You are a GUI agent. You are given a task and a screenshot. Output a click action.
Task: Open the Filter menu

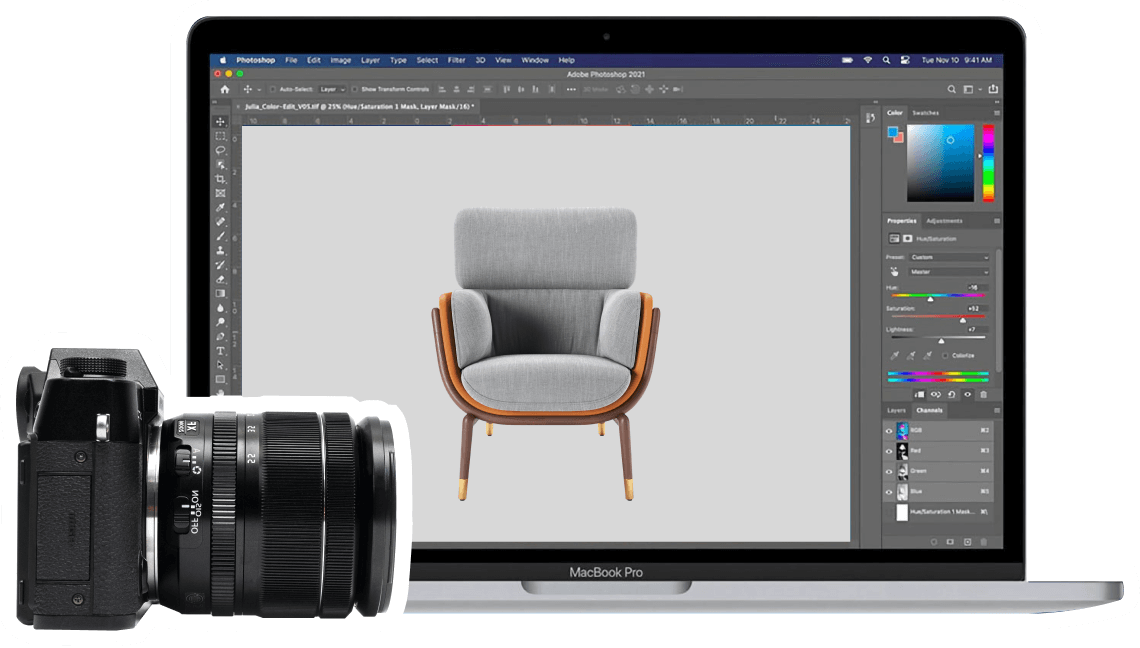pos(456,60)
